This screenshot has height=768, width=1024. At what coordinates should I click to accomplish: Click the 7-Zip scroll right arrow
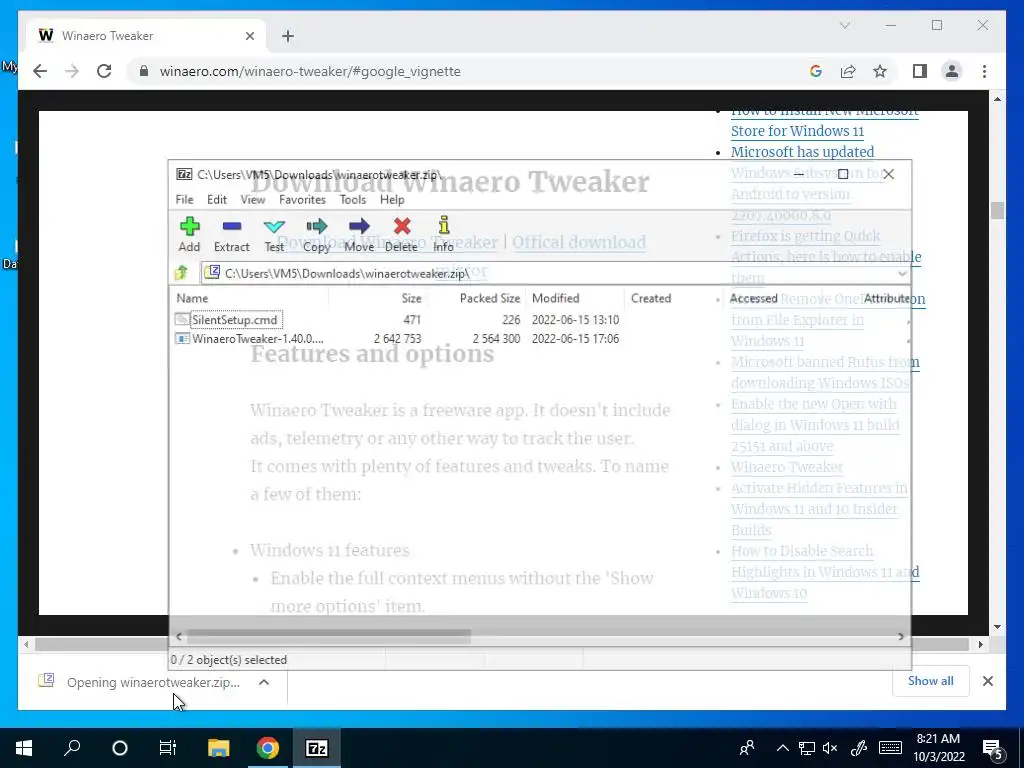click(901, 636)
